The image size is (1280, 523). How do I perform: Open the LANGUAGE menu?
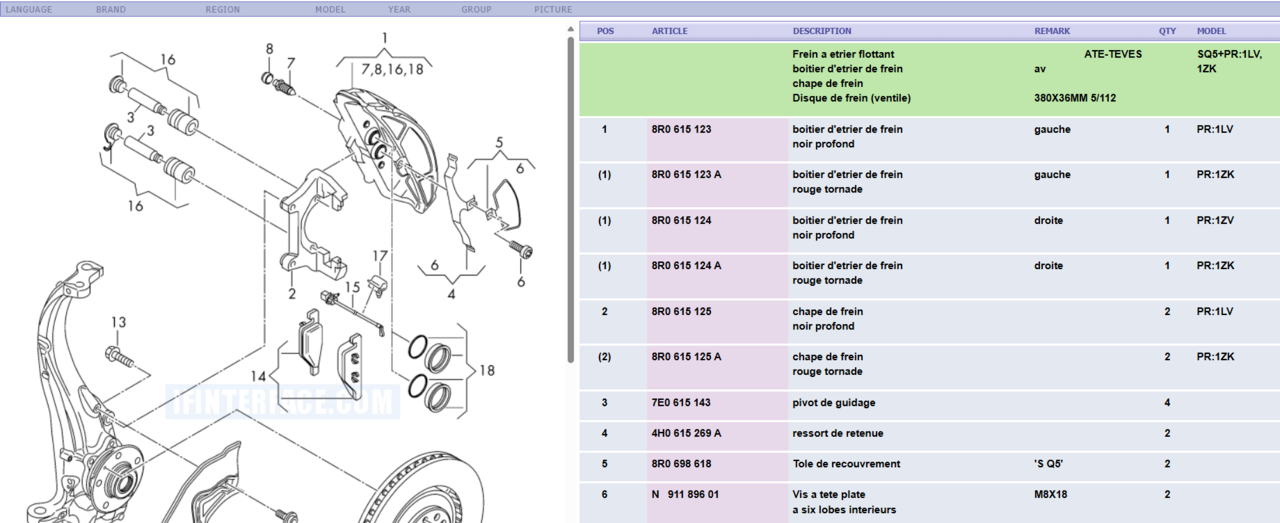[x=29, y=10]
